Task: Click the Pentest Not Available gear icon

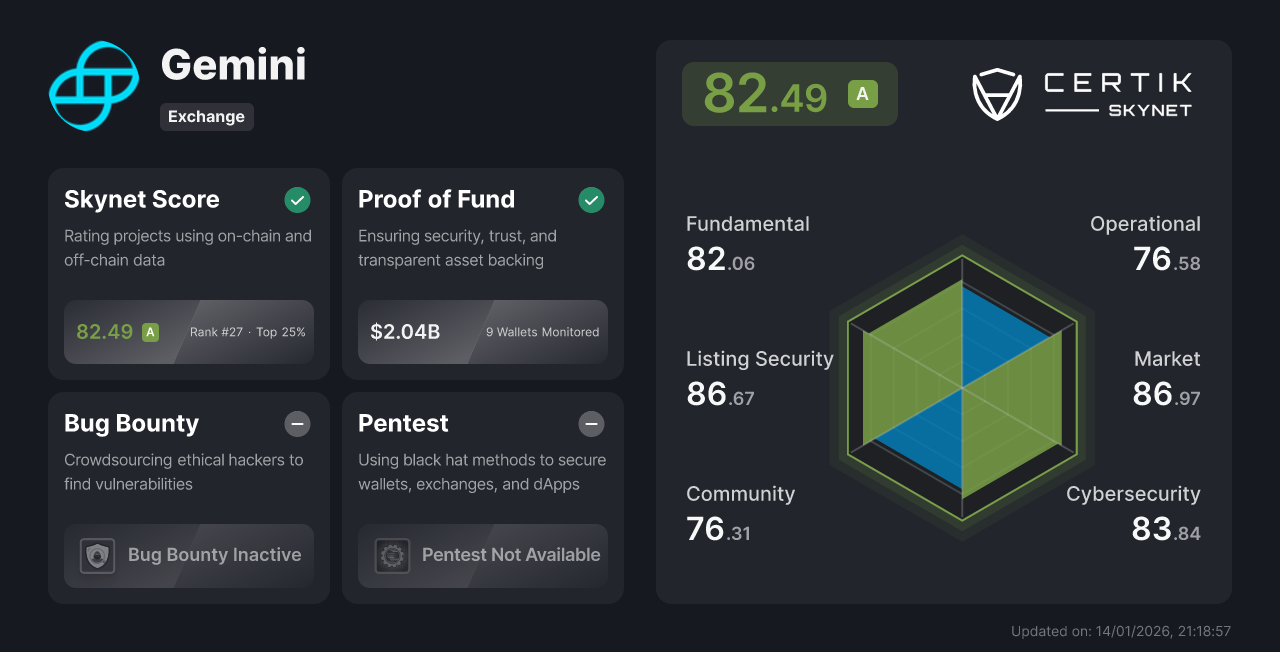Action: tap(391, 556)
